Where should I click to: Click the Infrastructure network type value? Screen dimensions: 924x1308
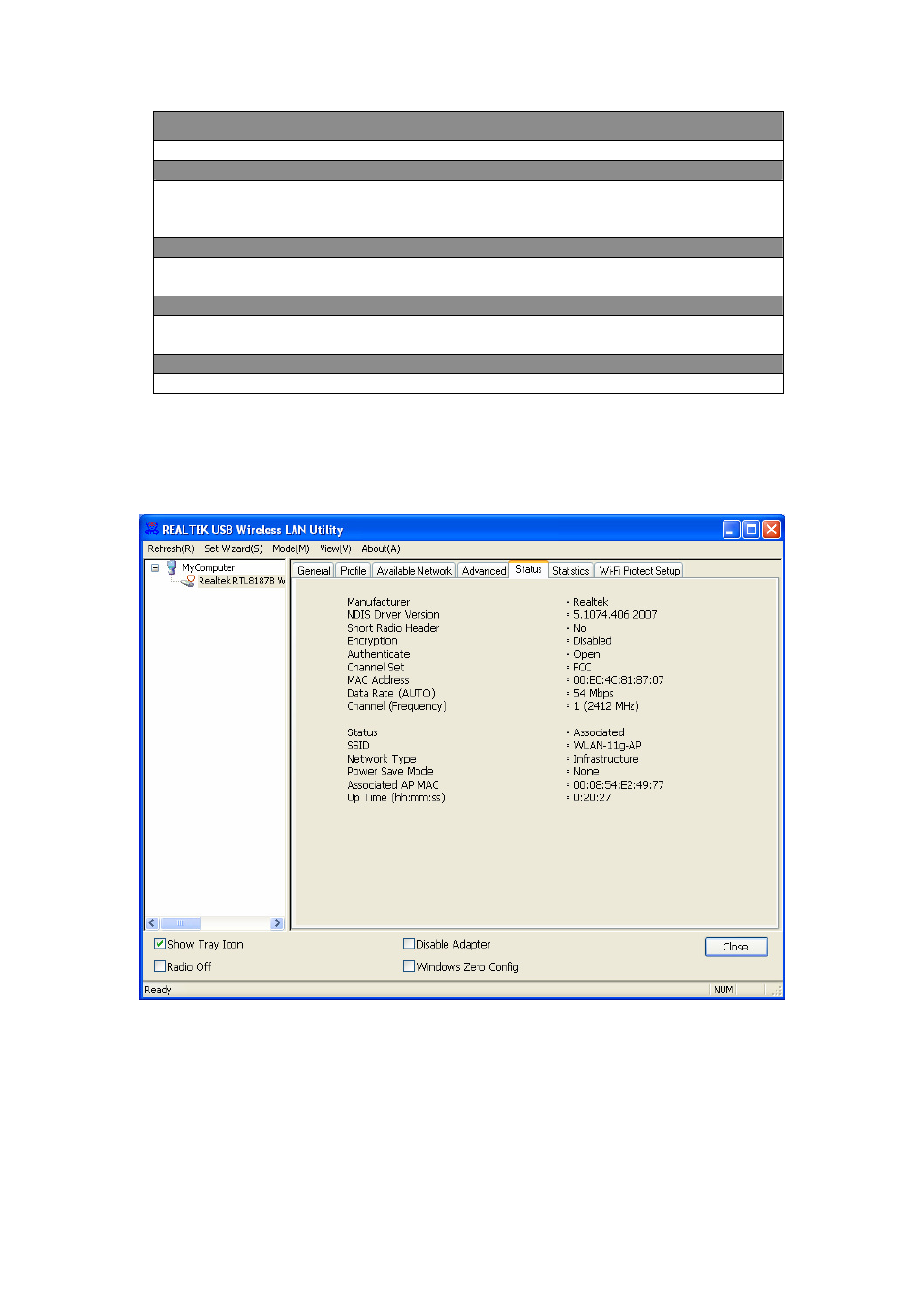(606, 759)
